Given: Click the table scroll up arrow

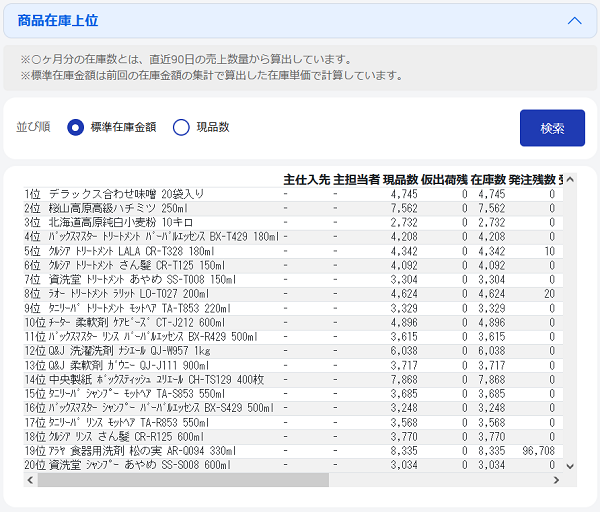Looking at the screenshot, I should 570,179.
